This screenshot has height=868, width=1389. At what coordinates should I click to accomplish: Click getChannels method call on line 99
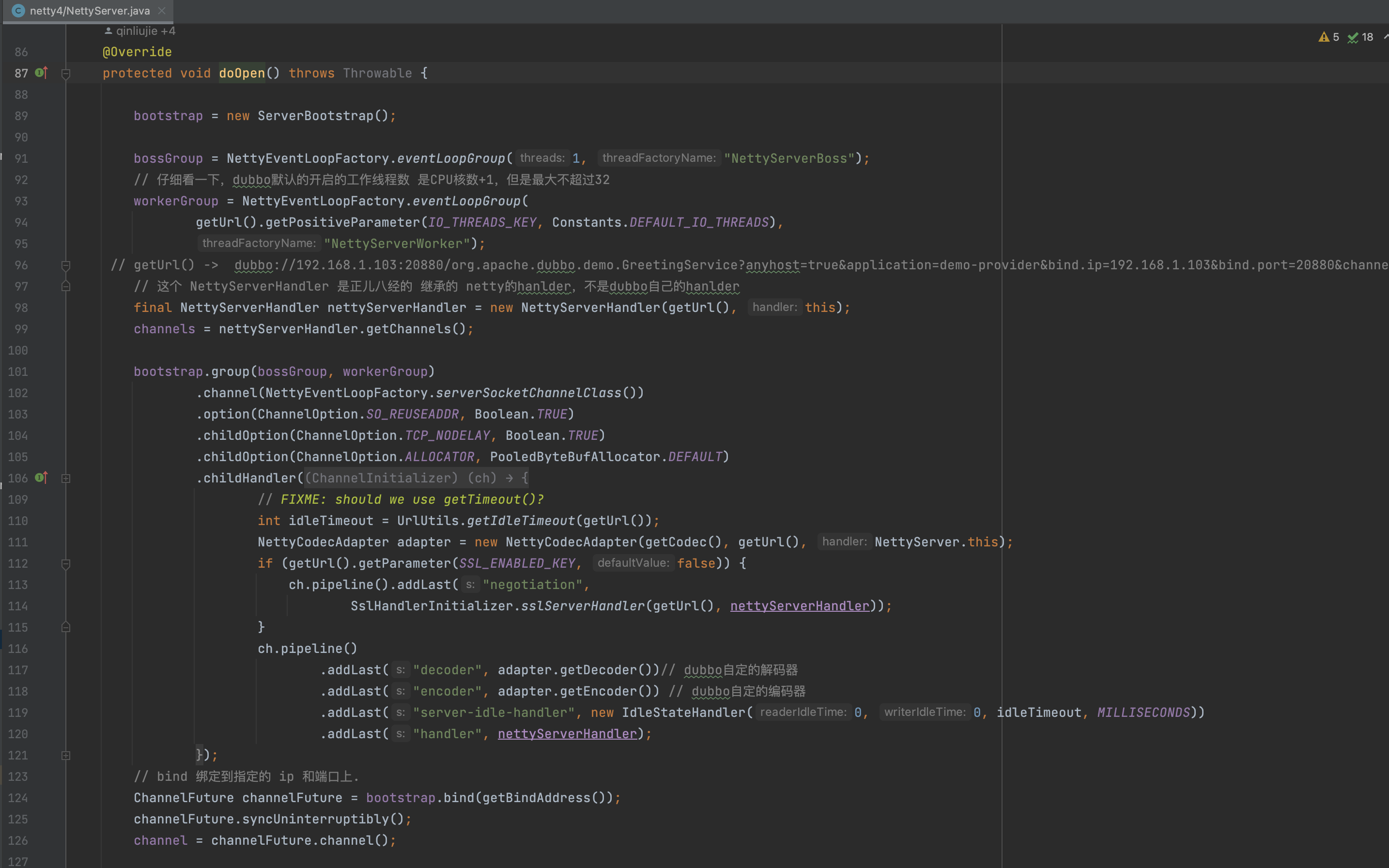409,329
